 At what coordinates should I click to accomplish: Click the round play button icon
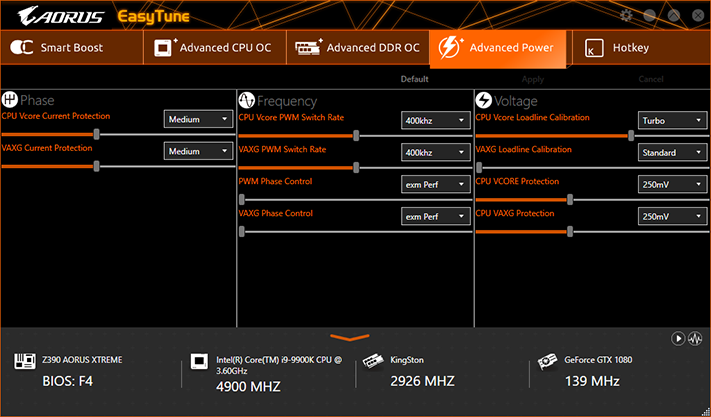pyautogui.click(x=678, y=338)
